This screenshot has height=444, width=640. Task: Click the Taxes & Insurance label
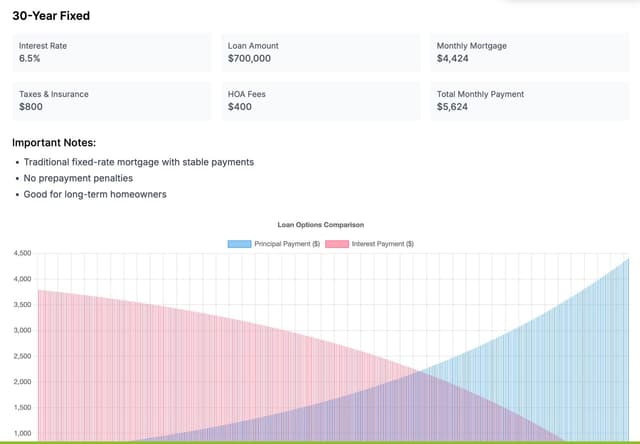(x=53, y=94)
